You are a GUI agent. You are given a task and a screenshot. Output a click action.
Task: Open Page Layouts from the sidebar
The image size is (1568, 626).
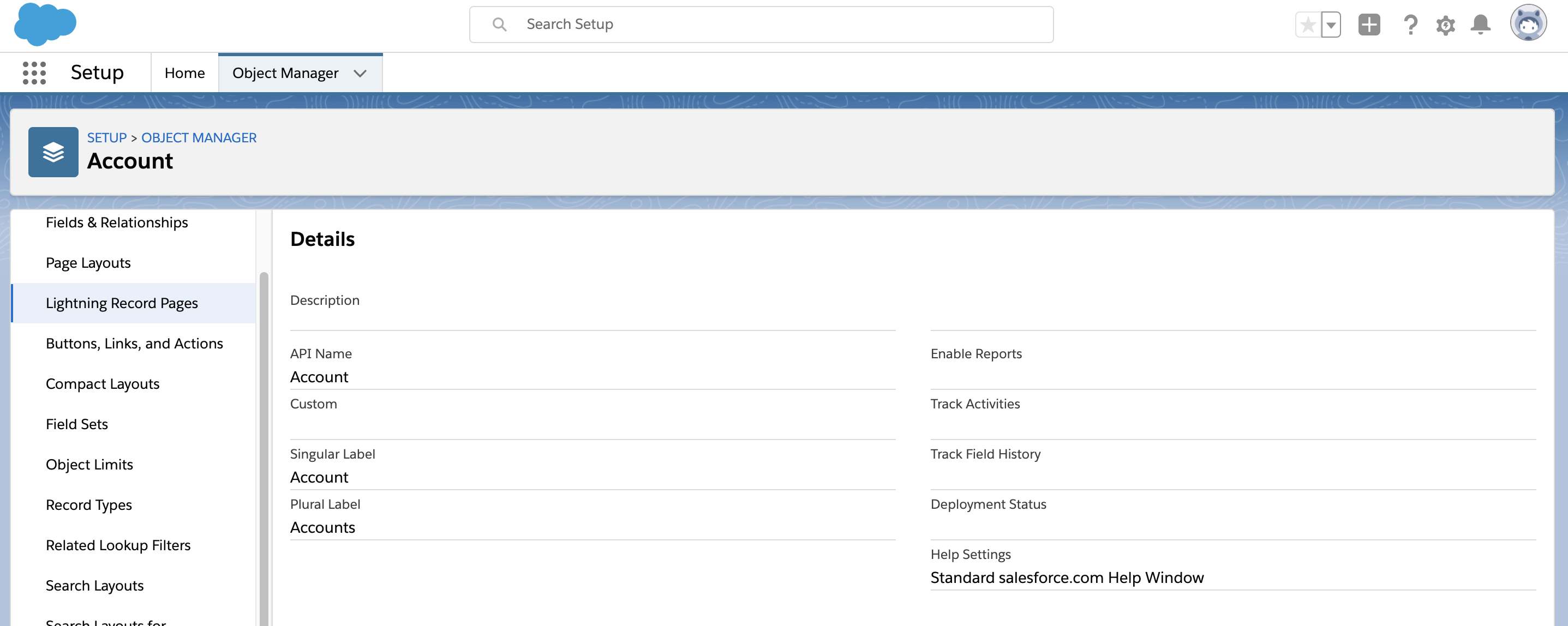[x=88, y=262]
